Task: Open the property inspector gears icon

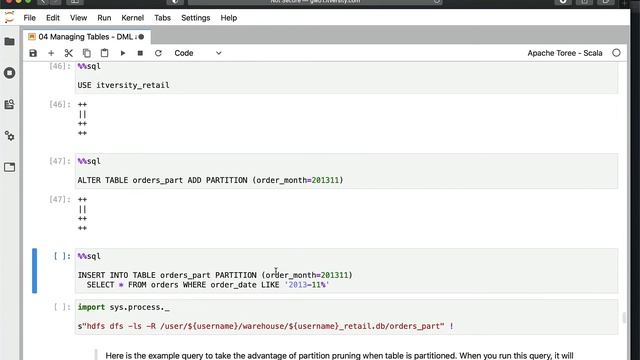Action: pyautogui.click(x=9, y=136)
